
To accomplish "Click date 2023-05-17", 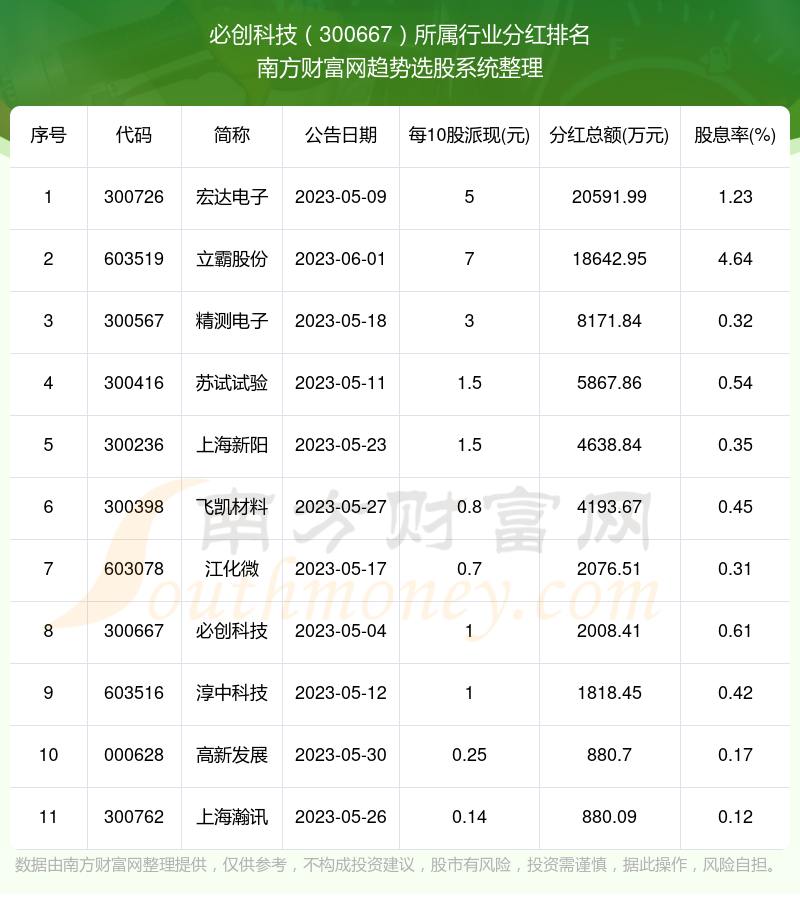I will [341, 569].
